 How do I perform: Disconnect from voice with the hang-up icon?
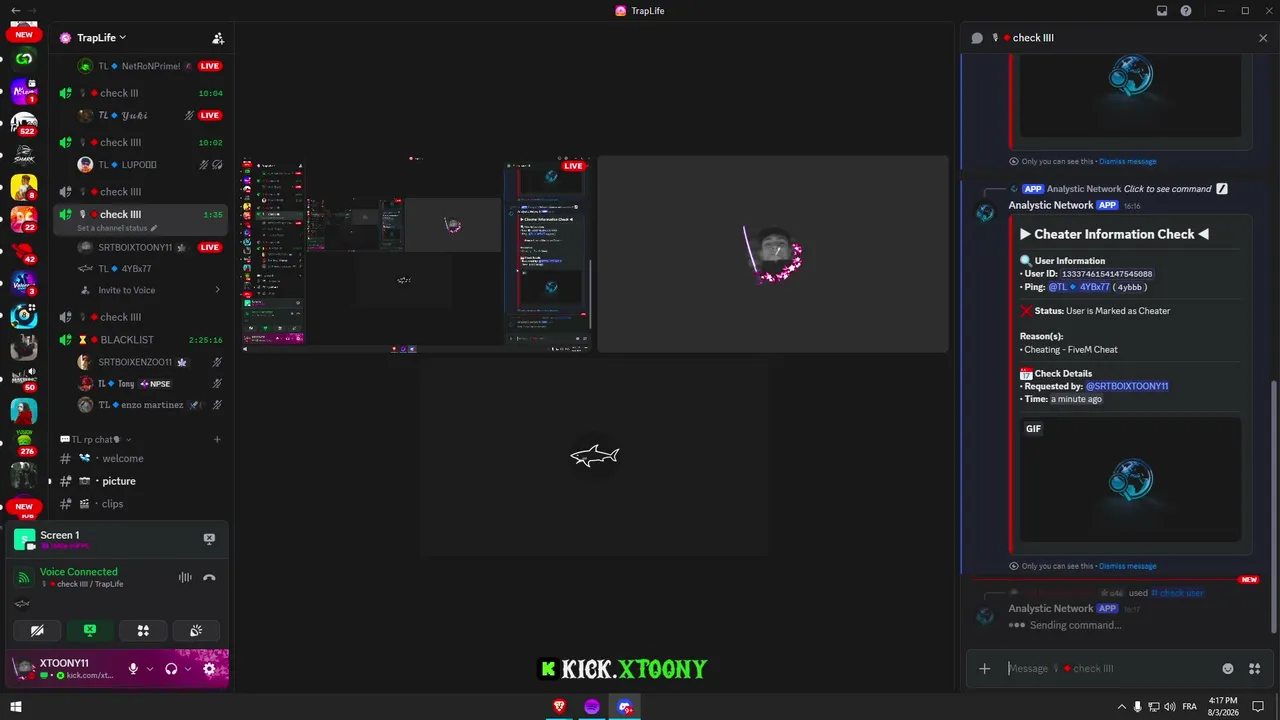pyautogui.click(x=209, y=577)
